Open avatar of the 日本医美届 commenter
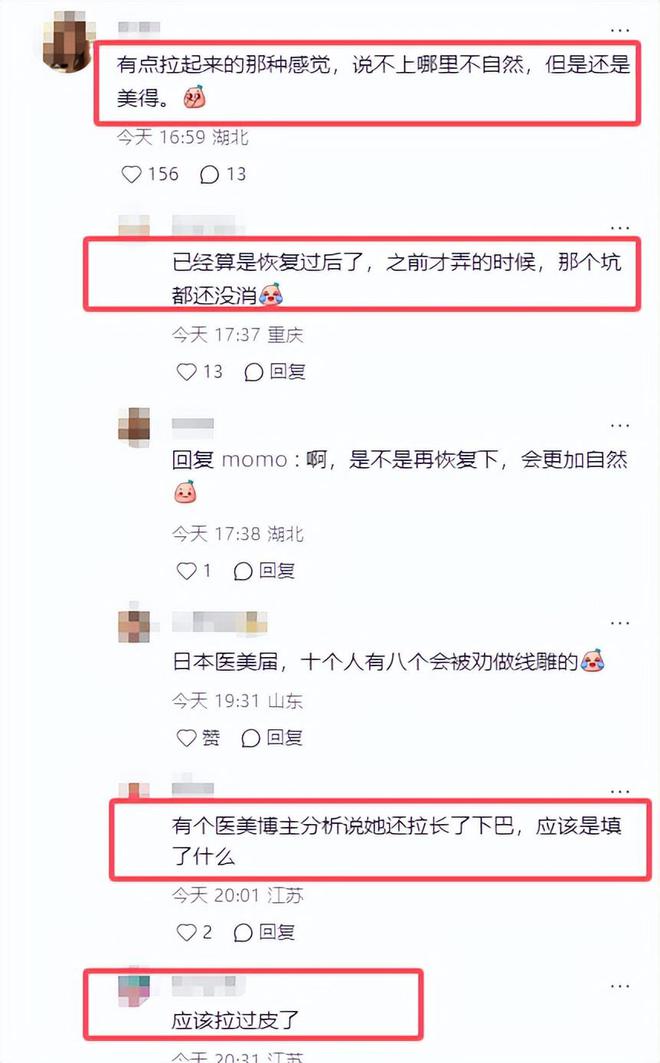This screenshot has width=660, height=1063. point(135,624)
